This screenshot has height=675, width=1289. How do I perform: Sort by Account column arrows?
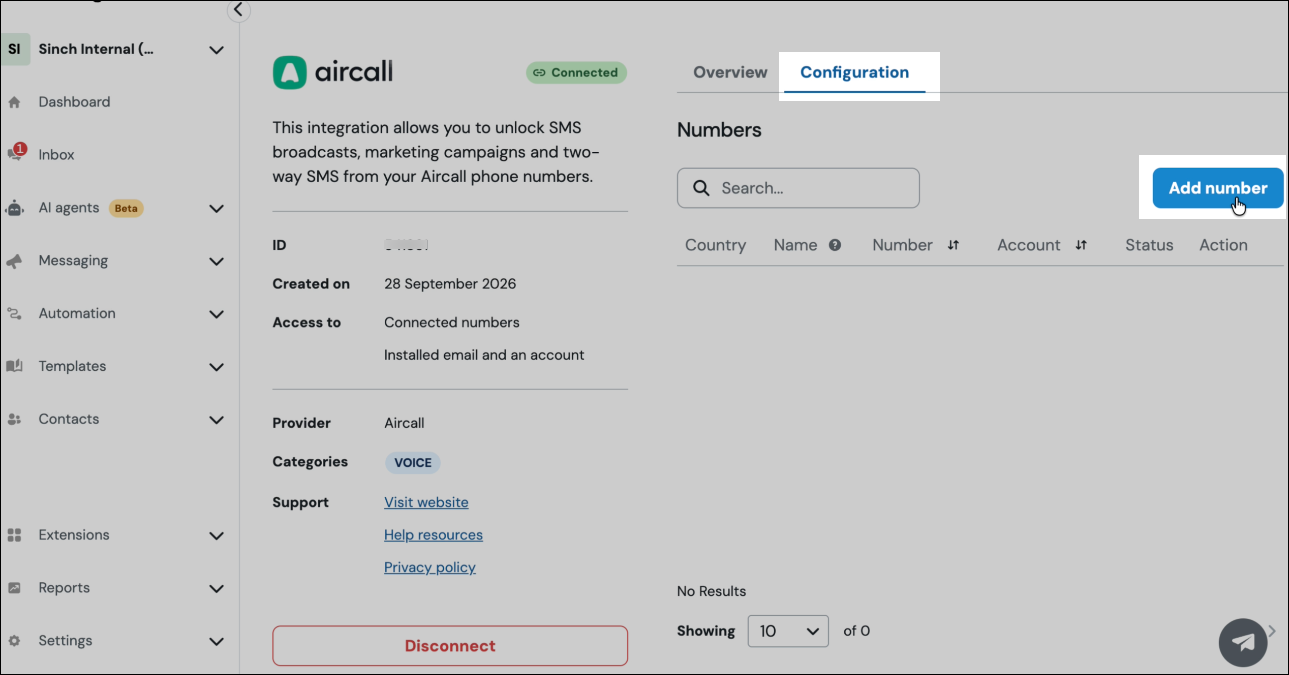click(x=1081, y=245)
